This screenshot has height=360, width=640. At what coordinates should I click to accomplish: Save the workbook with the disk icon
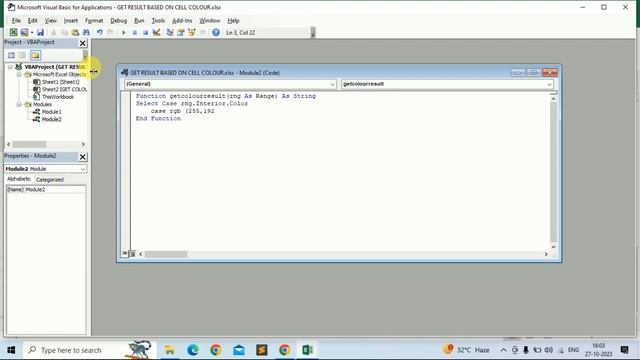(x=40, y=32)
